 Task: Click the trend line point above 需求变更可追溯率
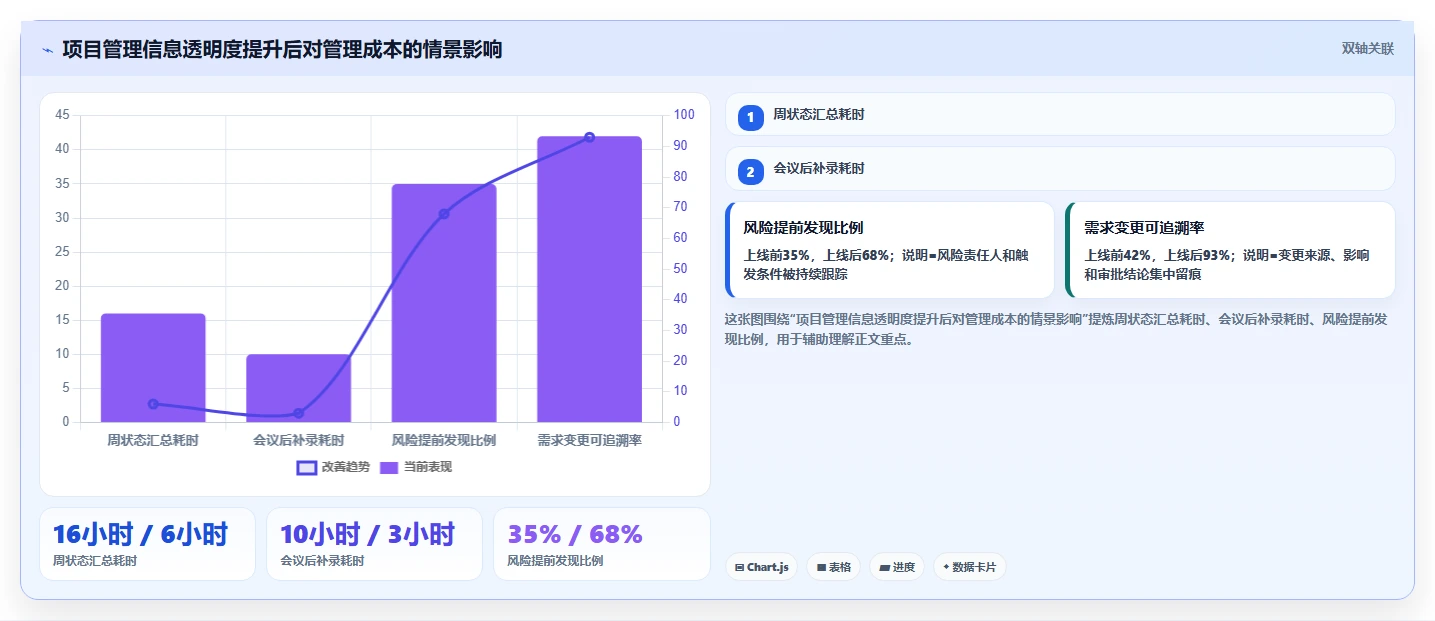pos(589,137)
